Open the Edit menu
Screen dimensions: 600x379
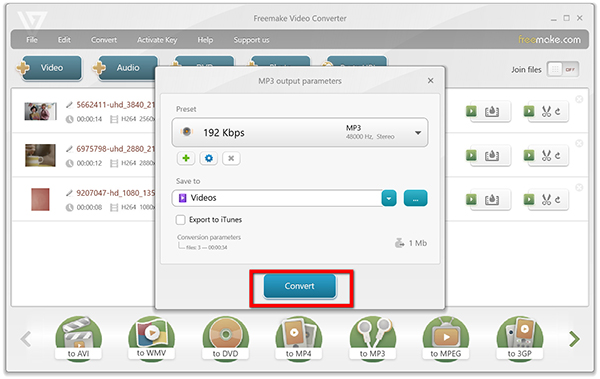coord(64,40)
